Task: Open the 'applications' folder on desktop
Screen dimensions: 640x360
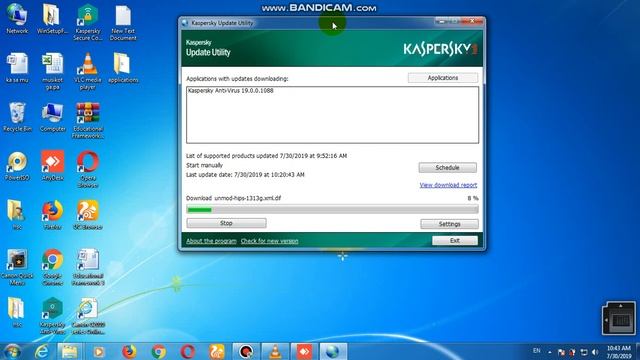Action: [123, 68]
